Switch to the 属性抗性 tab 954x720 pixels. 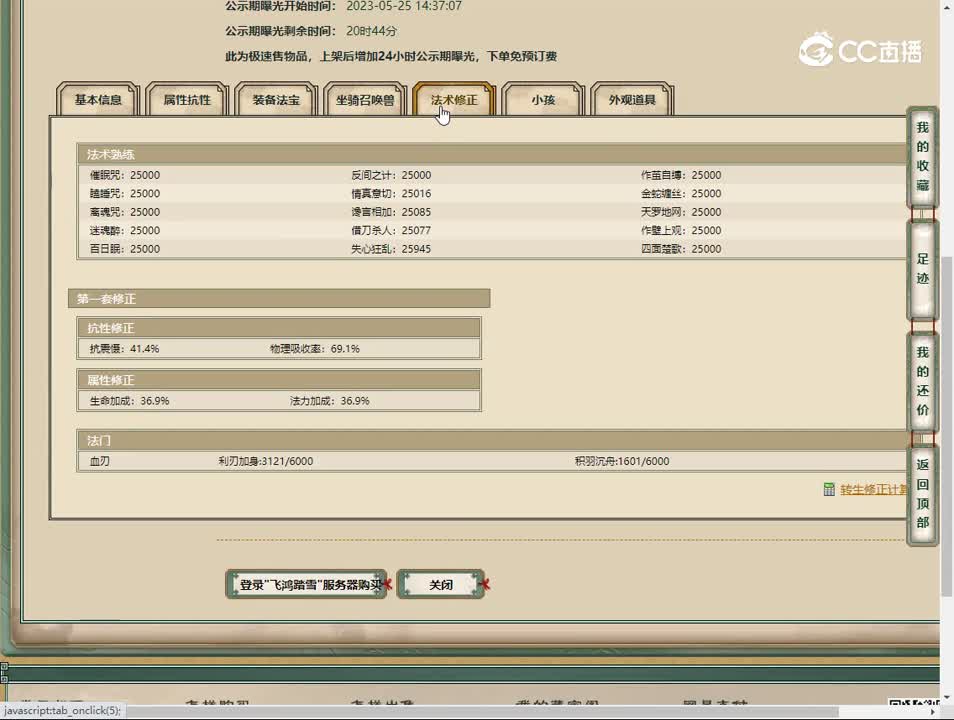187,100
